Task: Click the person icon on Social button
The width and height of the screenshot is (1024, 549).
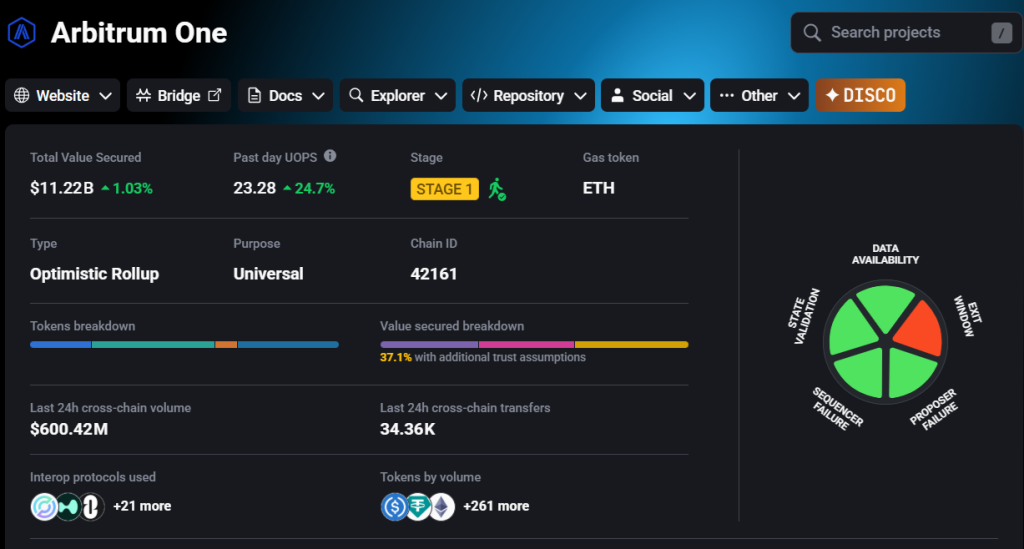Action: 617,95
